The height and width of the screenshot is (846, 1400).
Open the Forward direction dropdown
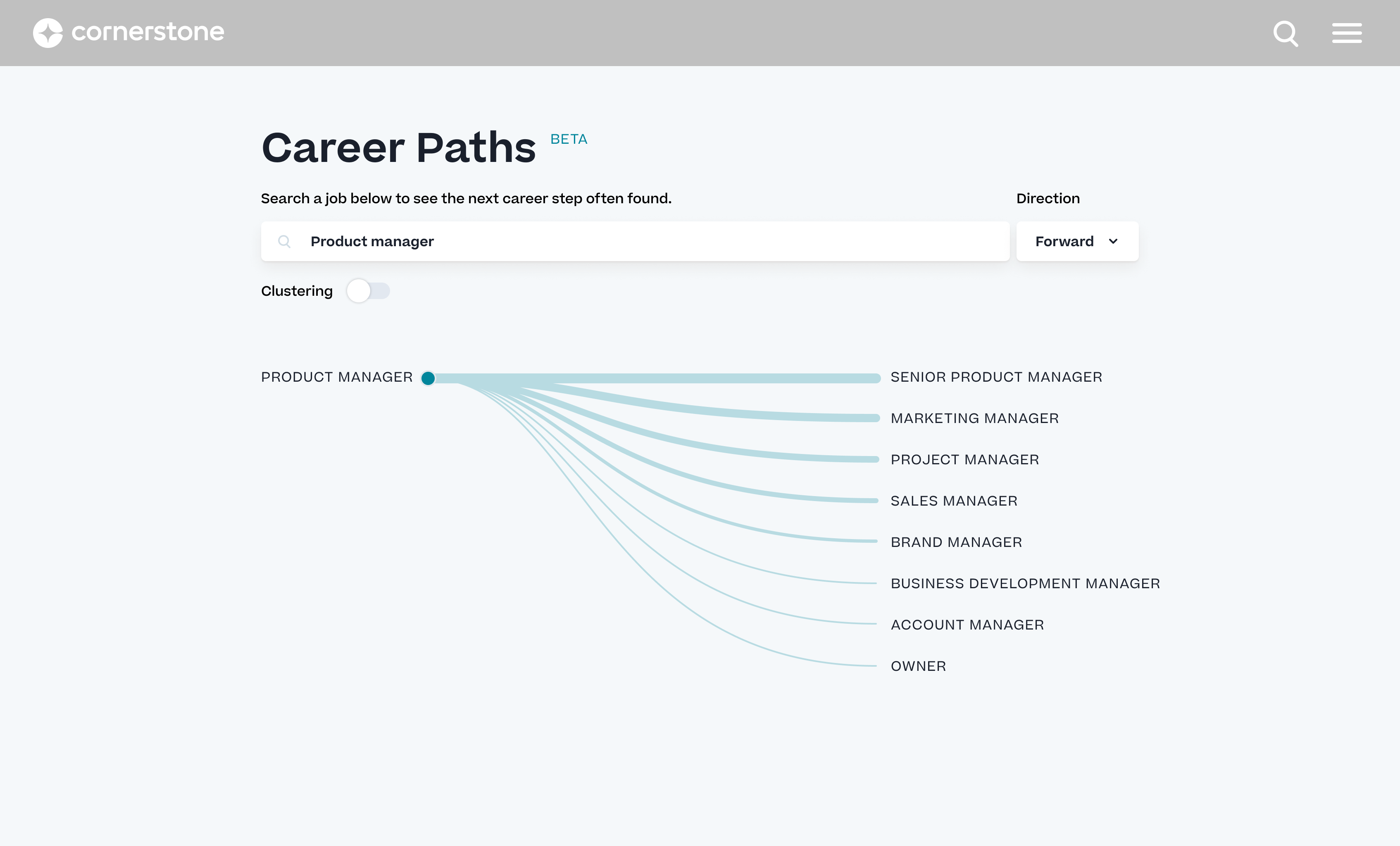(x=1077, y=242)
